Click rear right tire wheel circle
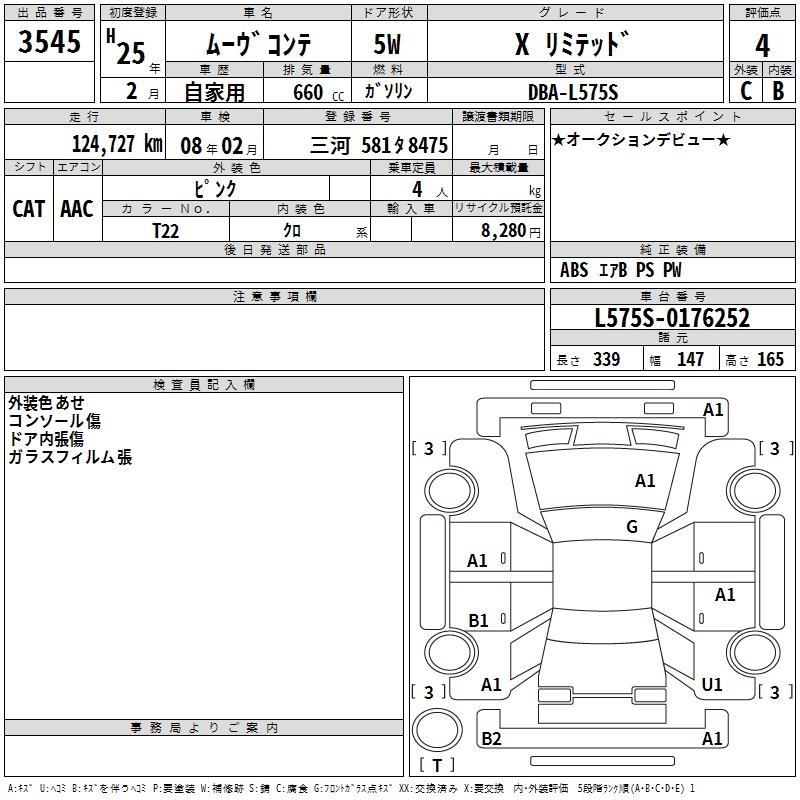 754,653
